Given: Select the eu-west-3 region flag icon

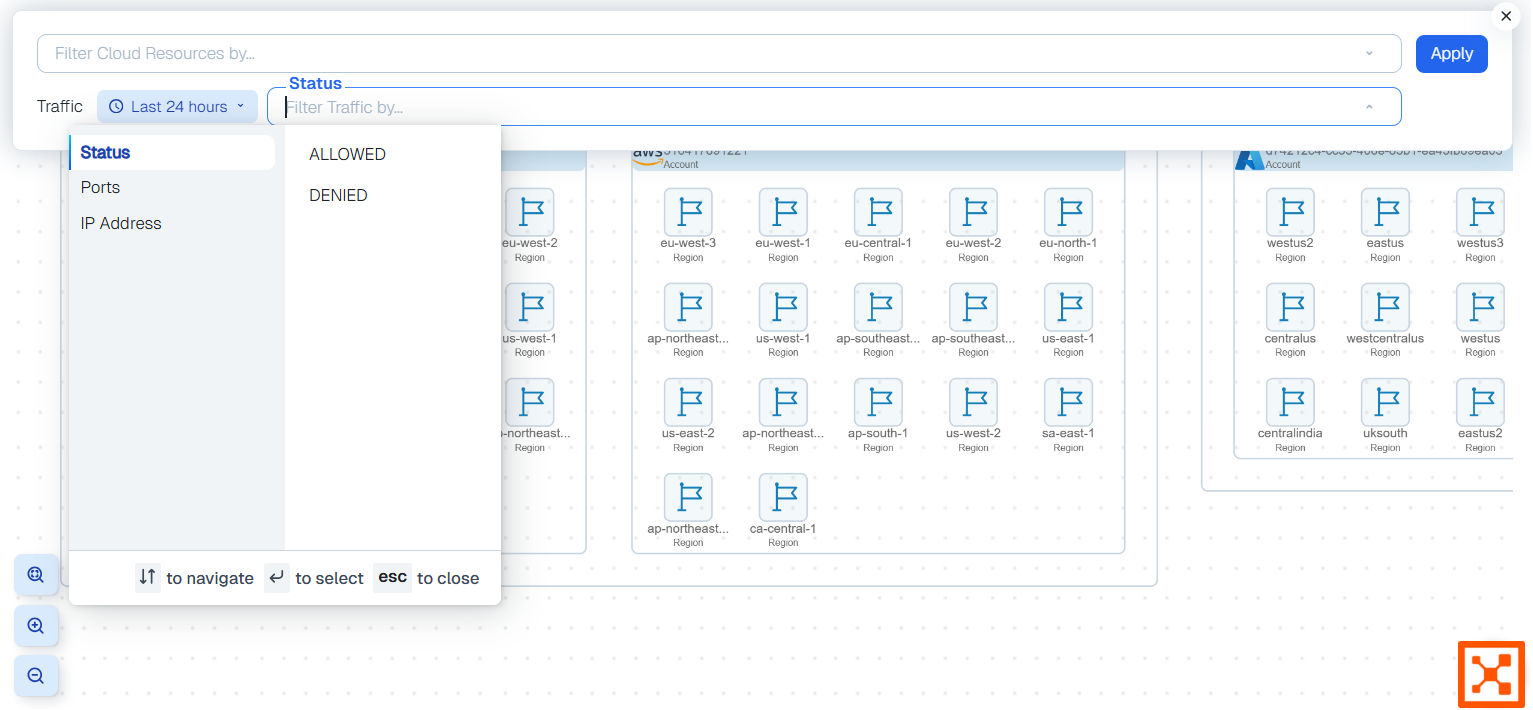Looking at the screenshot, I should coord(688,212).
